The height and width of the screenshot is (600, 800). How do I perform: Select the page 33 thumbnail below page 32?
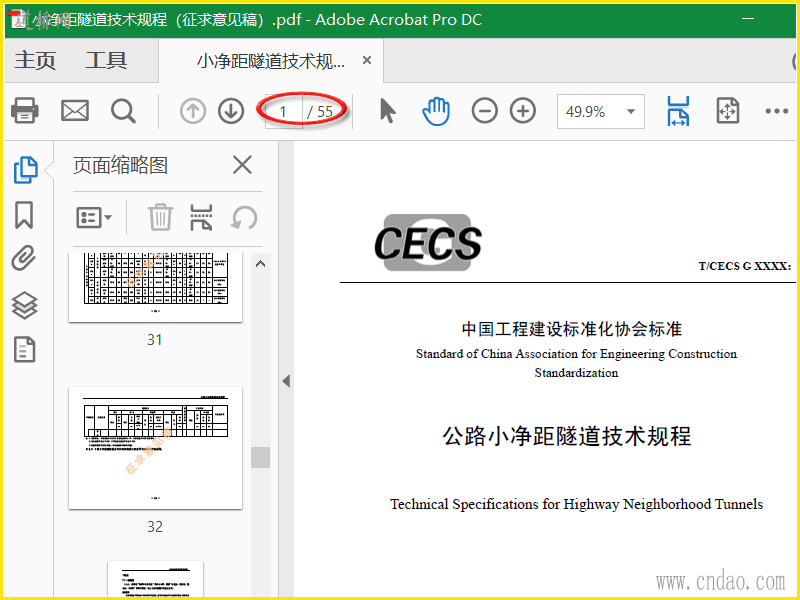(x=156, y=579)
